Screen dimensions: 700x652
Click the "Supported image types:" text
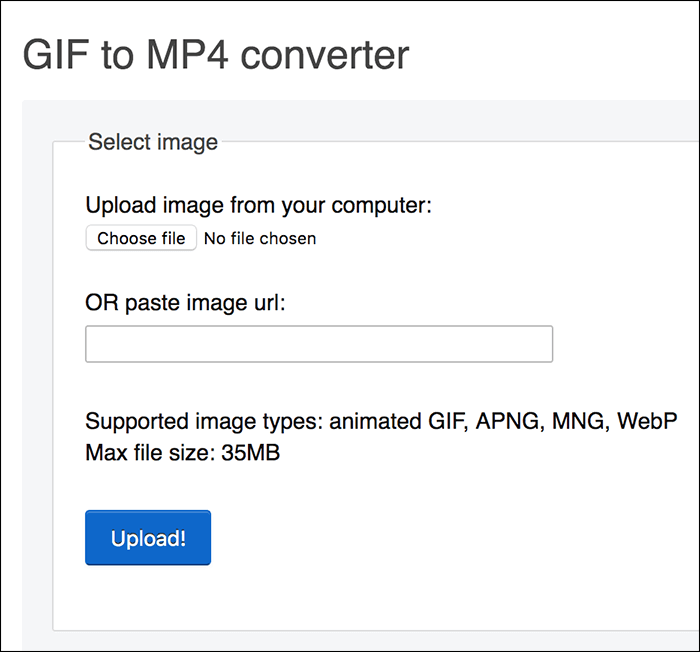pos(203,421)
